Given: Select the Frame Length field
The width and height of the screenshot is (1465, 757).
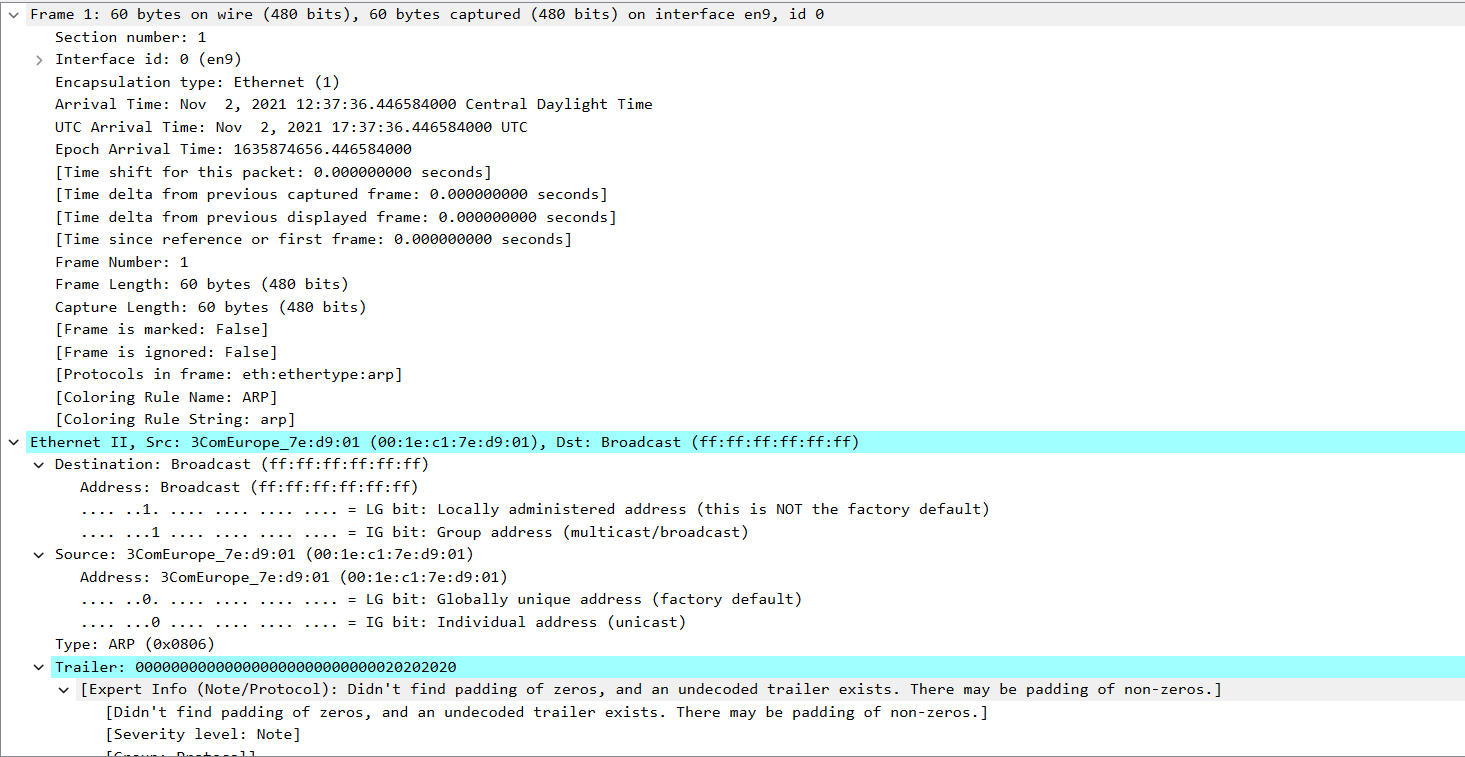Looking at the screenshot, I should click(x=200, y=284).
